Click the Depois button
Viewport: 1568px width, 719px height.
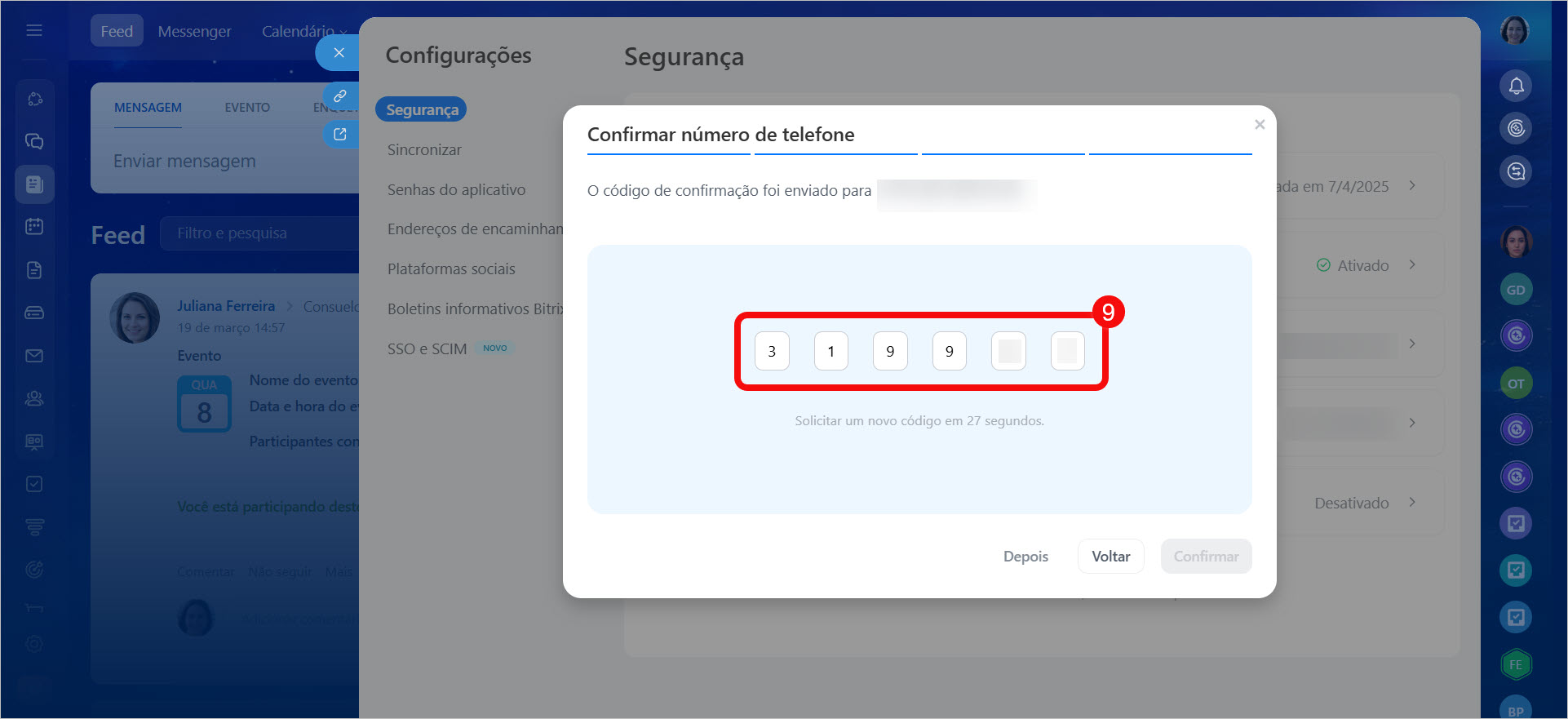pos(1025,557)
